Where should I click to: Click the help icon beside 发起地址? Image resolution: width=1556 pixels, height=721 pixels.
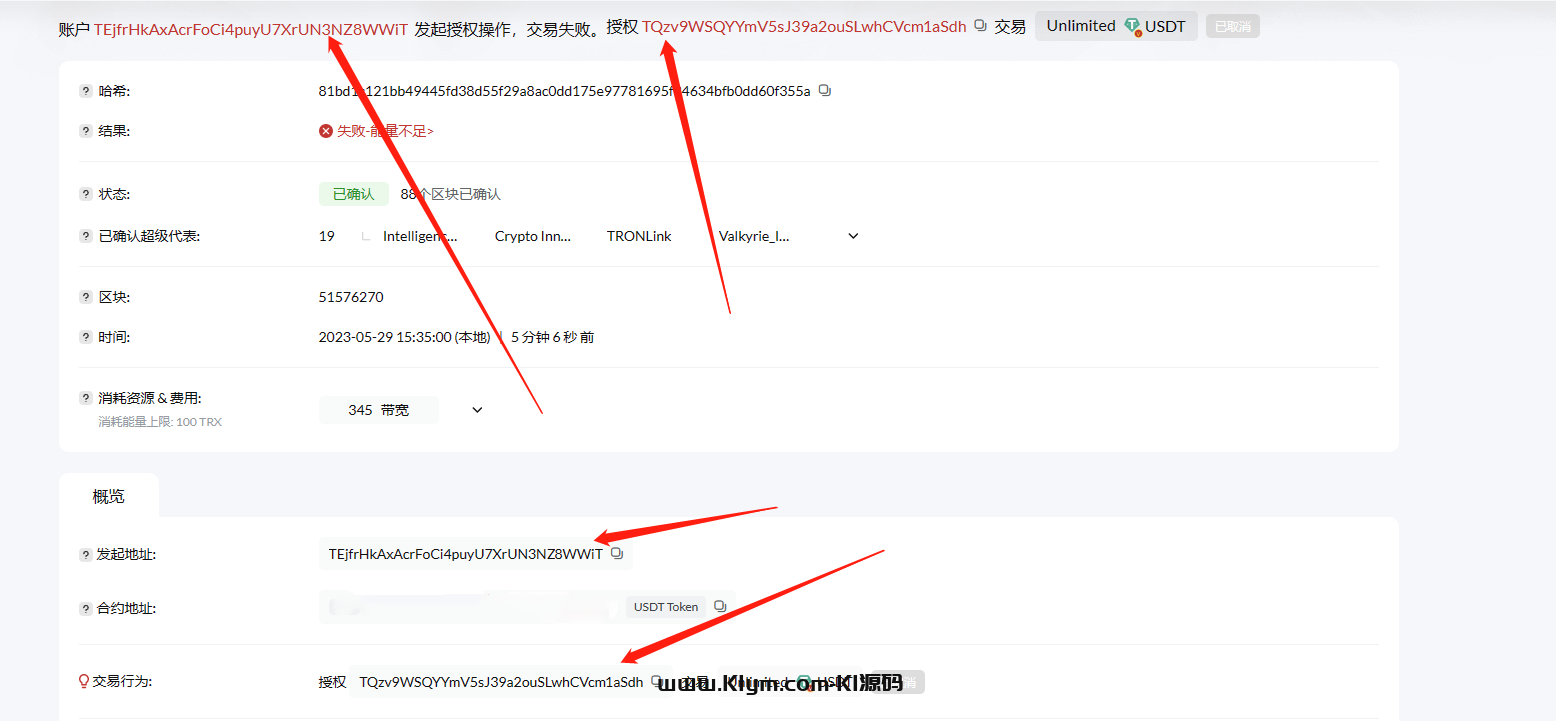click(86, 554)
